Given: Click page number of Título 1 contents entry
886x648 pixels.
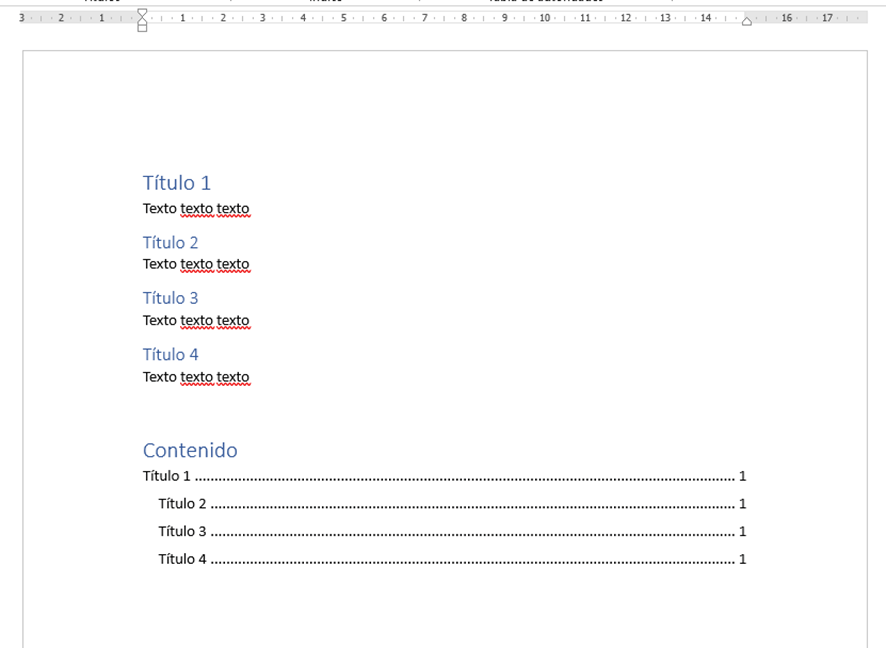Looking at the screenshot, I should click(742, 476).
